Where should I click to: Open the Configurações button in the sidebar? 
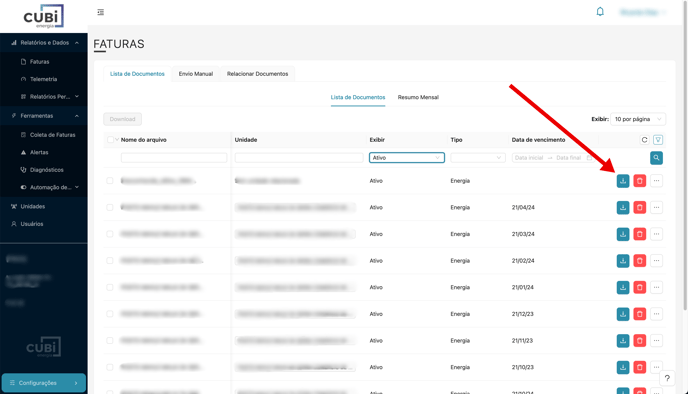click(43, 383)
